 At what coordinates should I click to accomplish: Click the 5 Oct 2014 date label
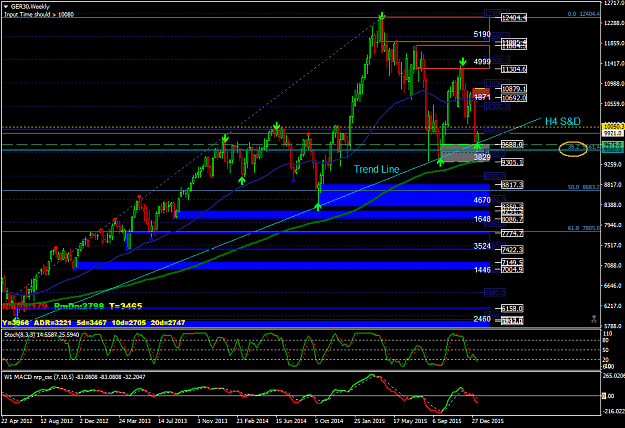point(329,421)
